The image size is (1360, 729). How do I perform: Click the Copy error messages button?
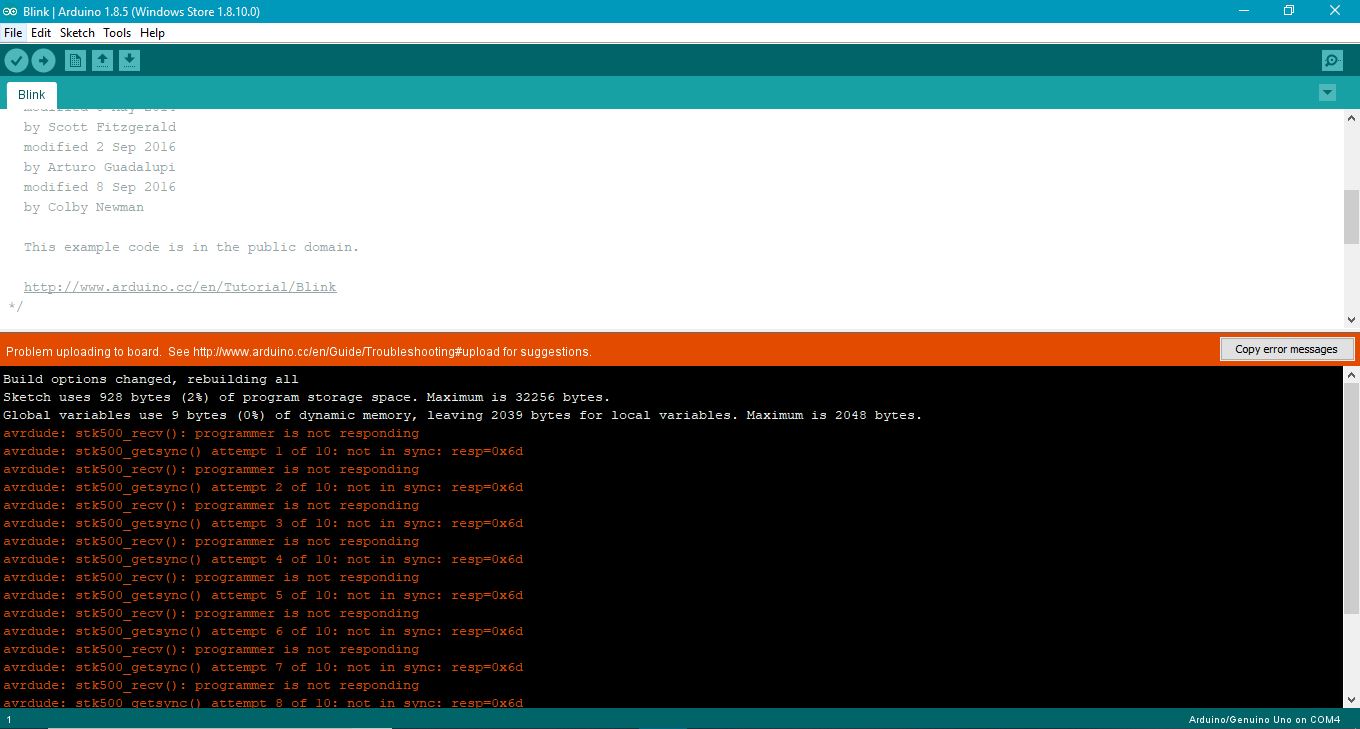click(1287, 348)
